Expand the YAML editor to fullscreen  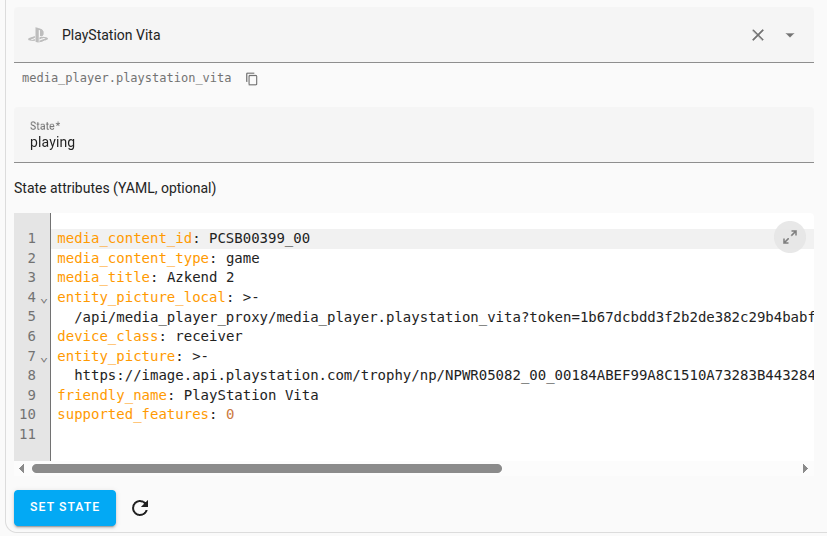pyautogui.click(x=790, y=237)
